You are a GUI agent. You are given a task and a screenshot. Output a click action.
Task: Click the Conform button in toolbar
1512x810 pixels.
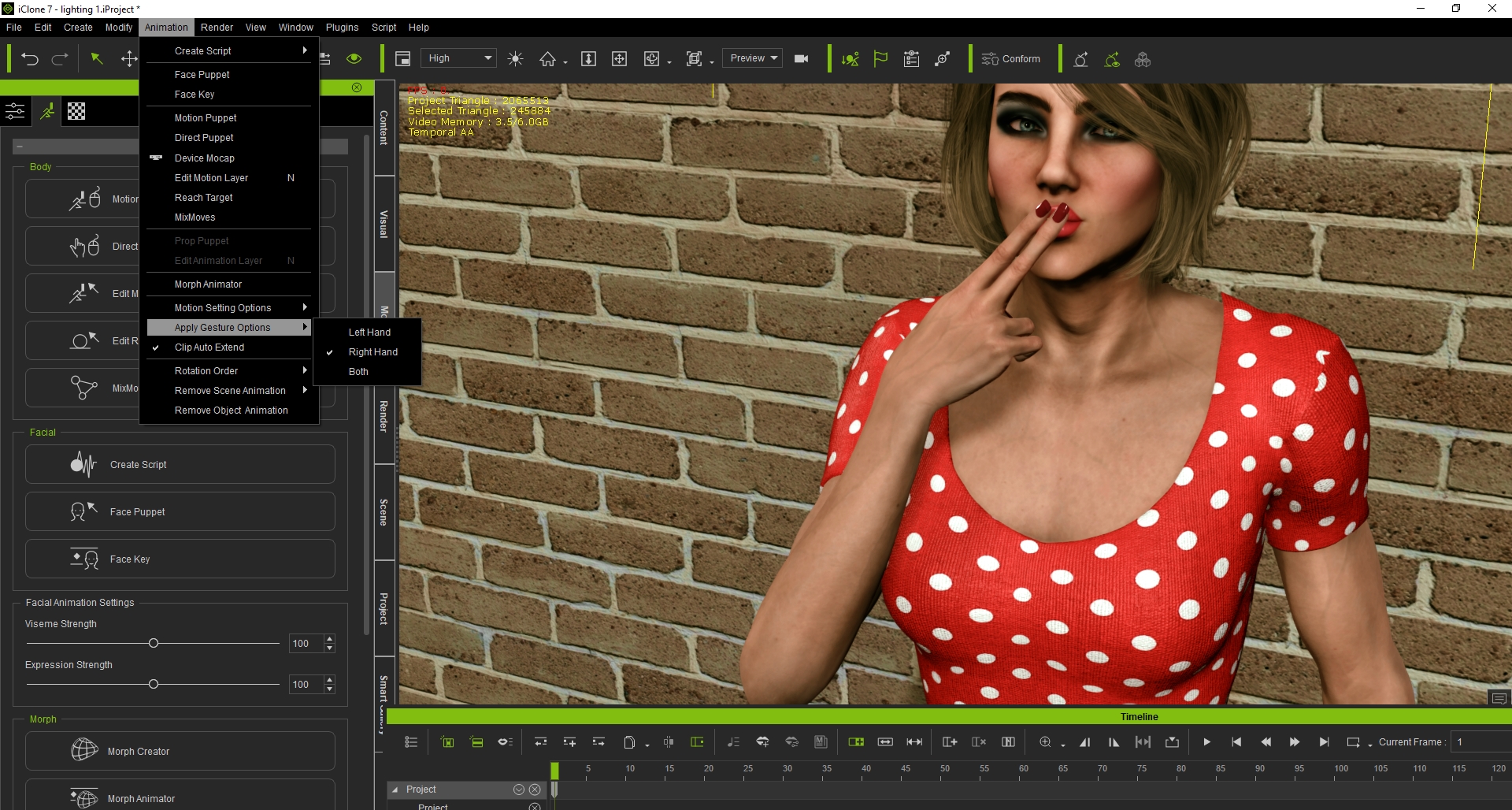coord(1011,59)
